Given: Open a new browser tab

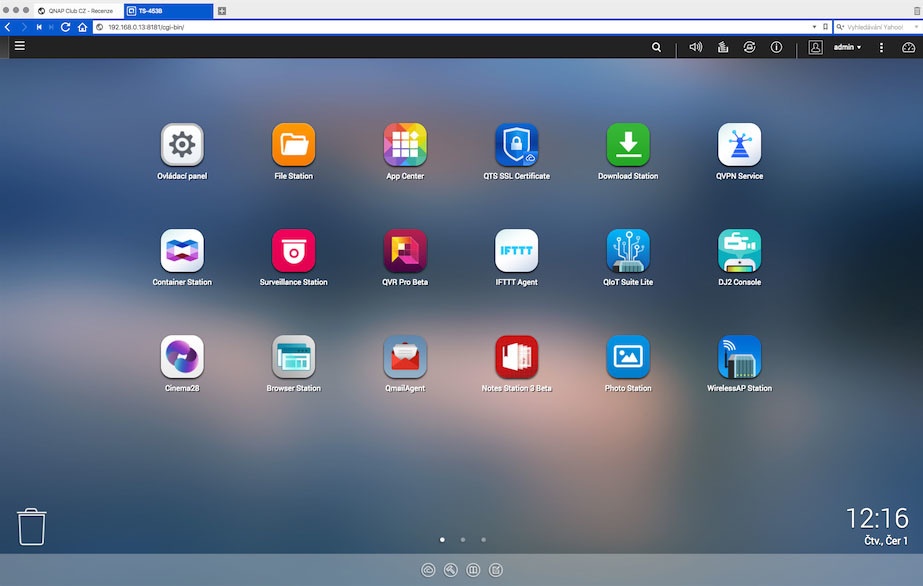Looking at the screenshot, I should click(222, 11).
